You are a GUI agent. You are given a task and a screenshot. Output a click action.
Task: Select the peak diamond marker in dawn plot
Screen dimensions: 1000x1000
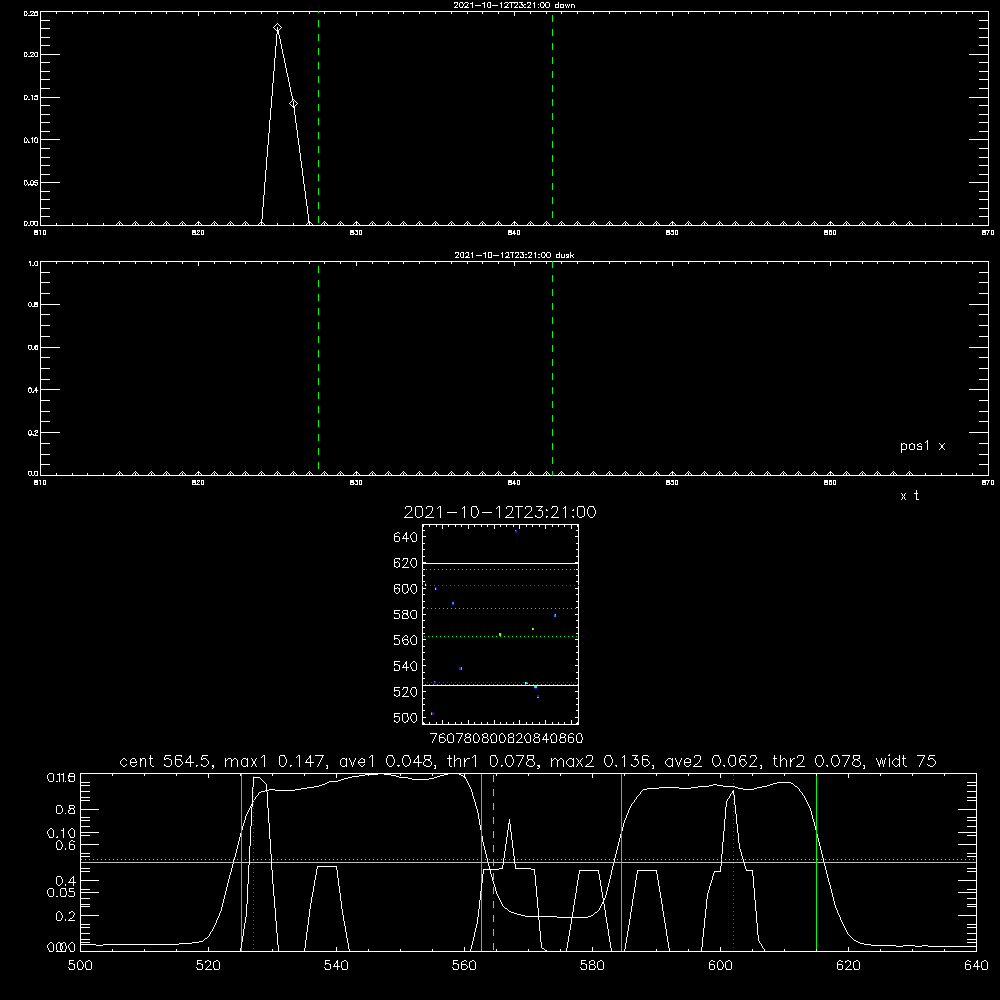click(x=277, y=28)
